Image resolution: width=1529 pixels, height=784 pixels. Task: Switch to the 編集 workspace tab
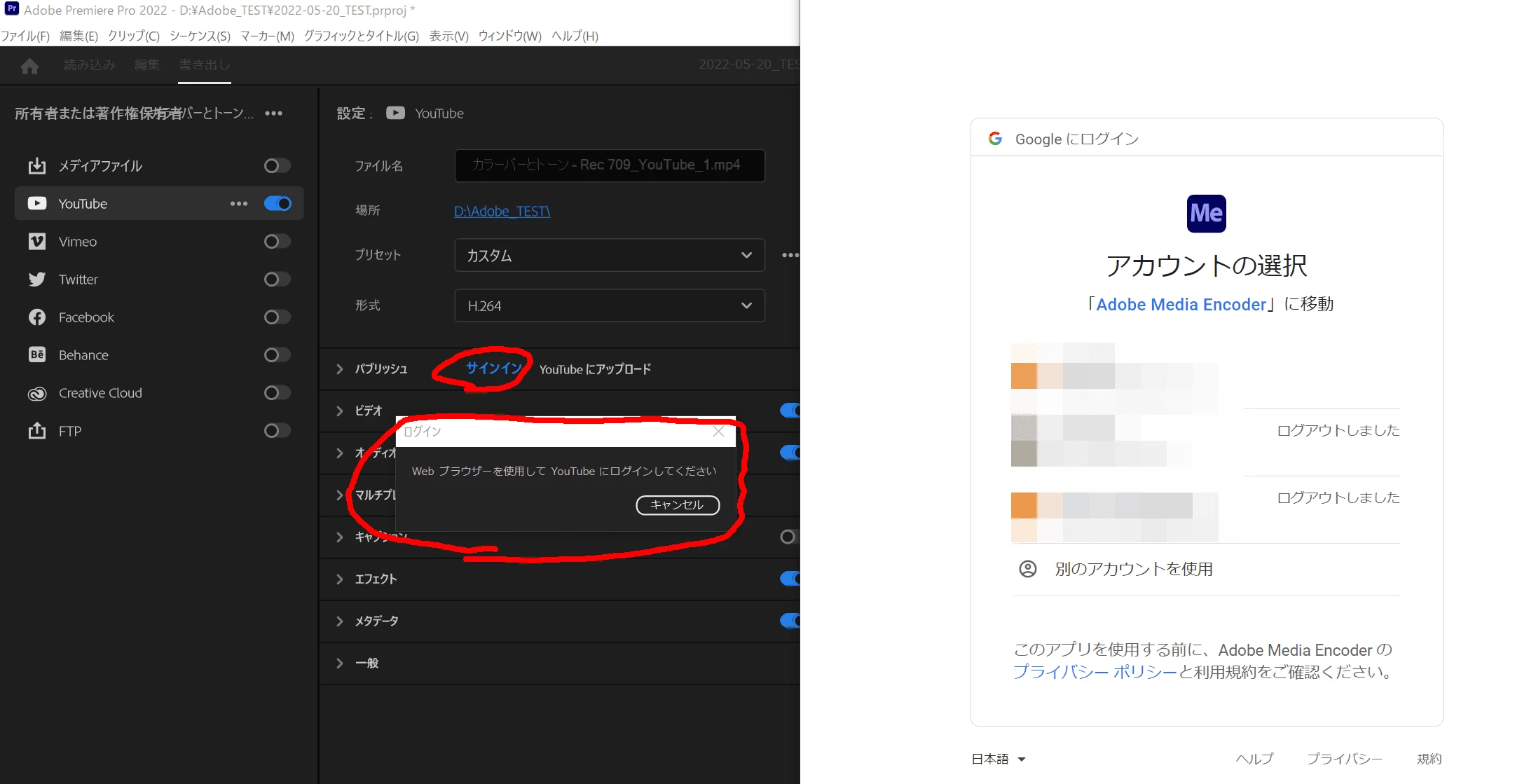click(147, 65)
